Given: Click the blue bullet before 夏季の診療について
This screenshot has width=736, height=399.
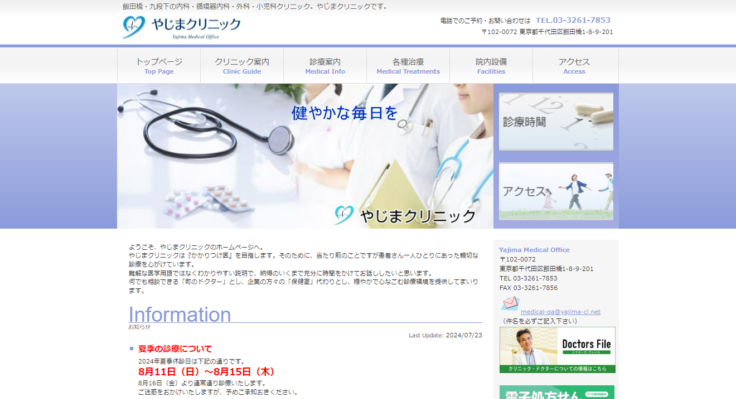Looking at the screenshot, I should click(x=131, y=348).
